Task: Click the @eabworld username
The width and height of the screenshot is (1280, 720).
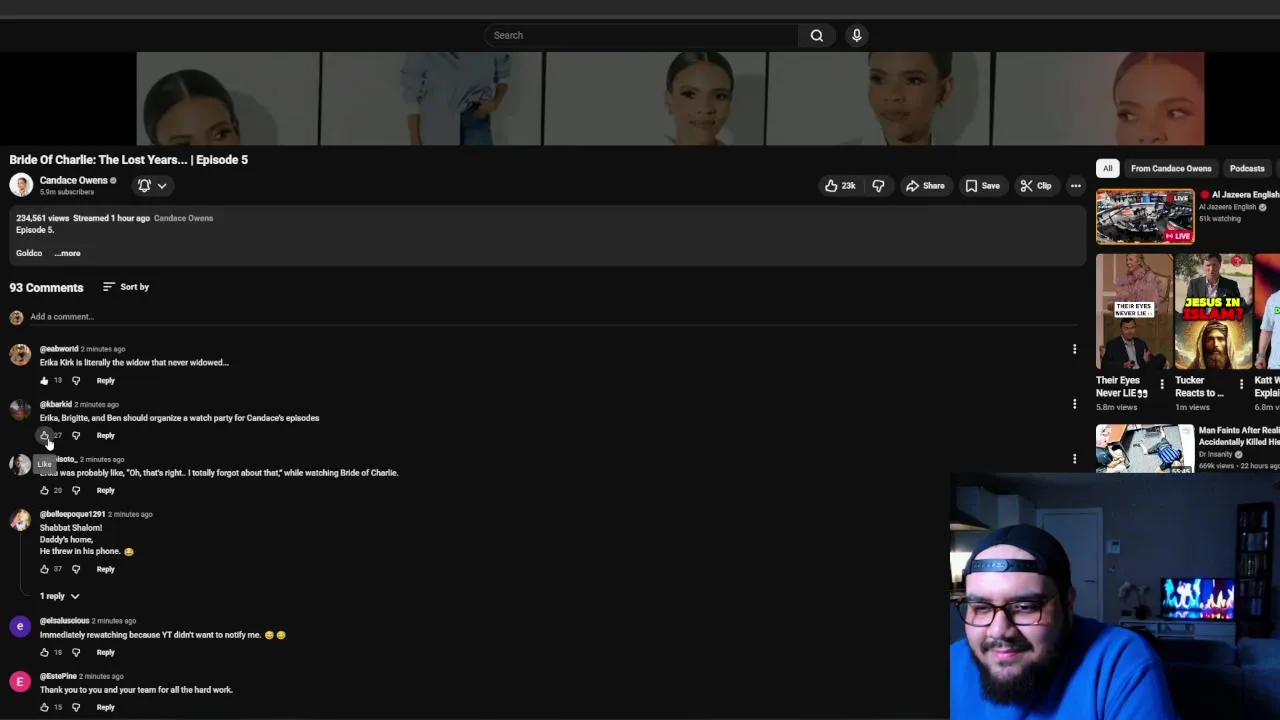Action: [59, 349]
